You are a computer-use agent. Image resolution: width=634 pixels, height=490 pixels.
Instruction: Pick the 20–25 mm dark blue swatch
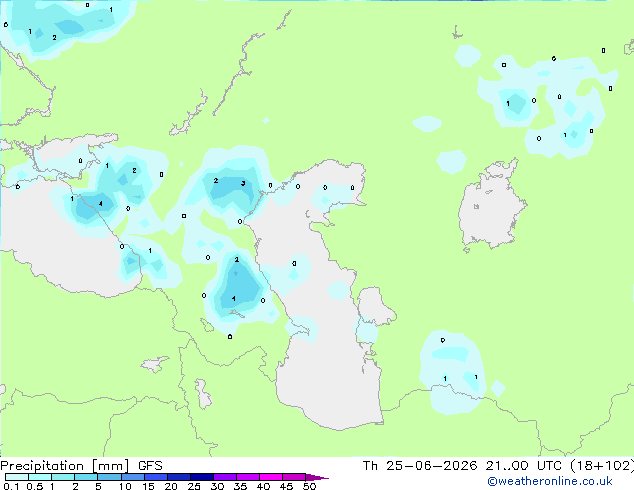coord(179,477)
